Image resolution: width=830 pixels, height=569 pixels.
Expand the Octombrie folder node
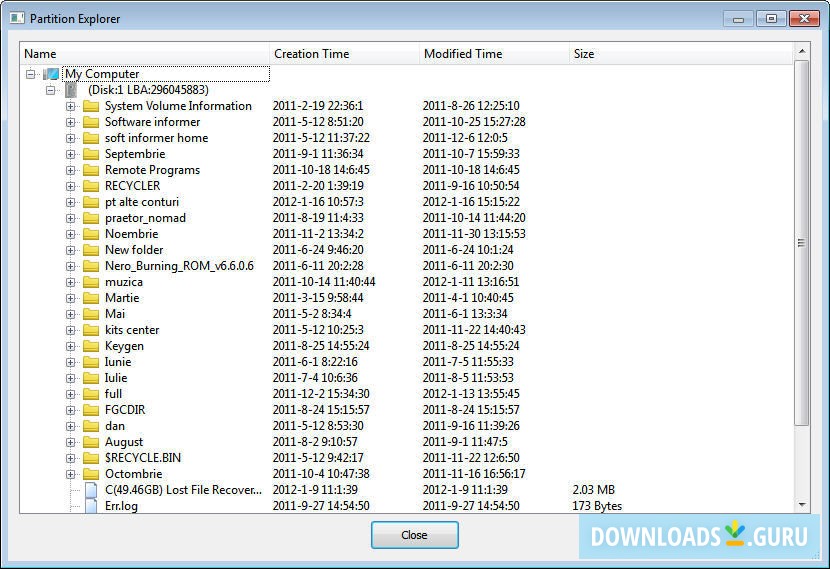70,474
